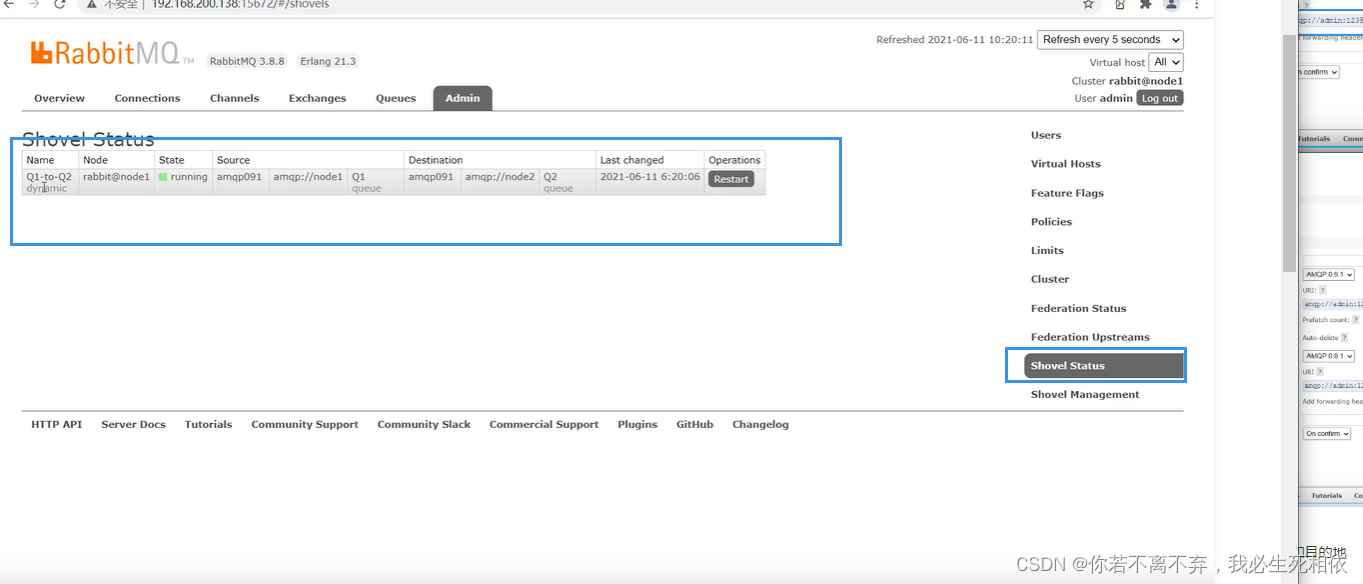The width and height of the screenshot is (1363, 584).
Task: Open the browser three-dot menu
Action: (1196, 4)
